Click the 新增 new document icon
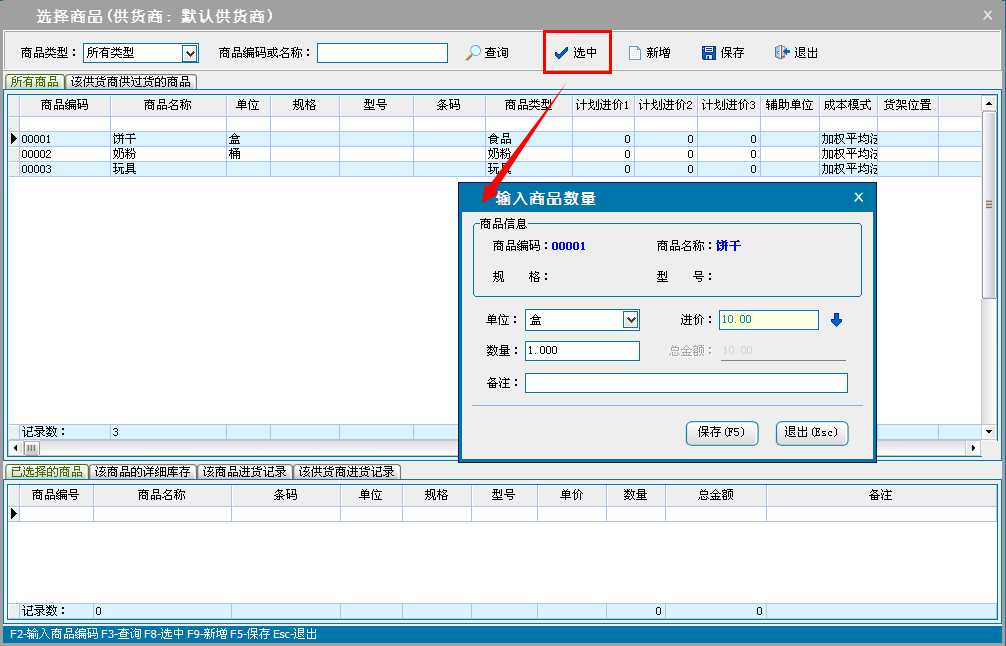The height and width of the screenshot is (646, 1006). point(634,53)
